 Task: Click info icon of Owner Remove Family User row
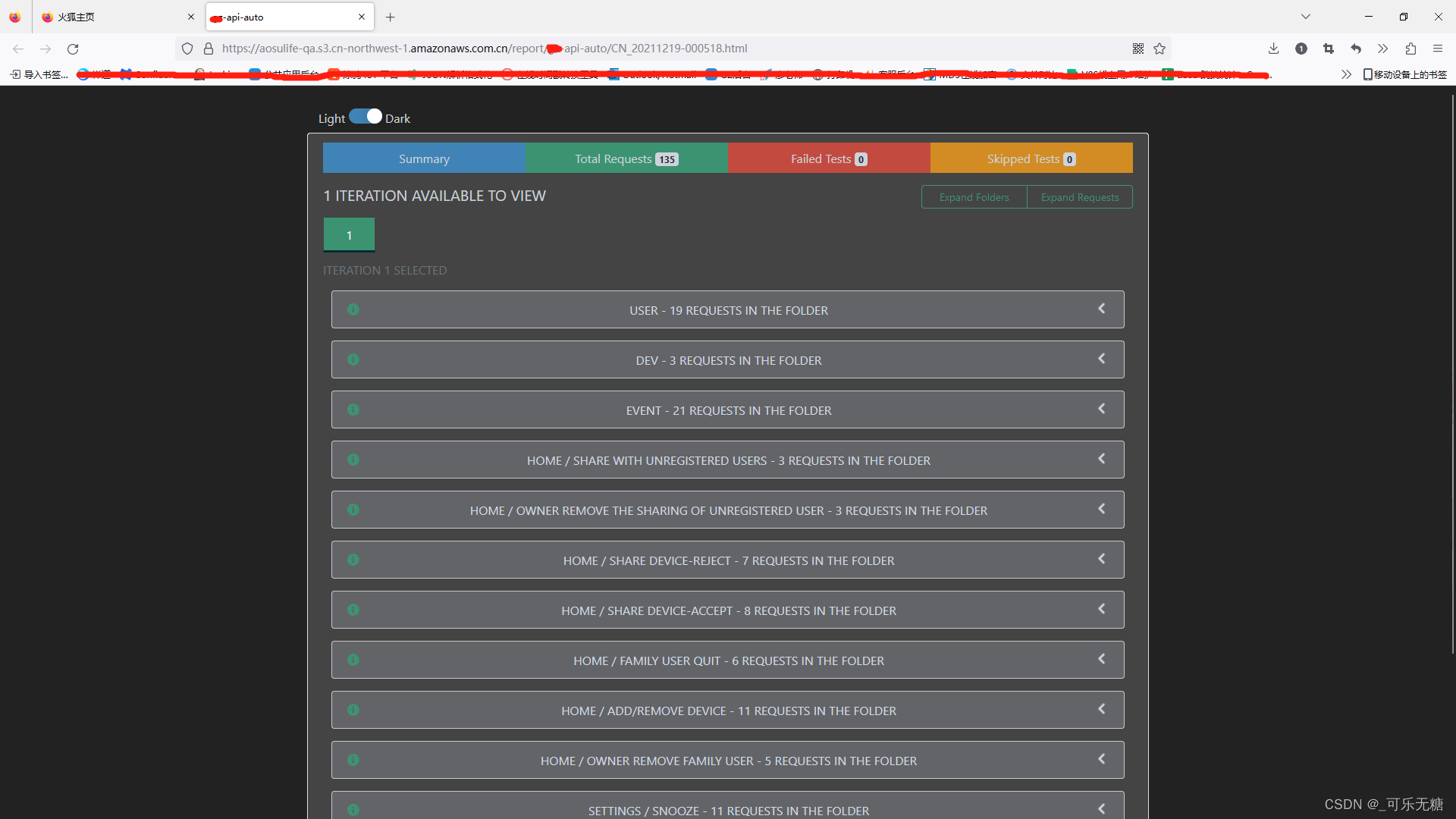[353, 760]
